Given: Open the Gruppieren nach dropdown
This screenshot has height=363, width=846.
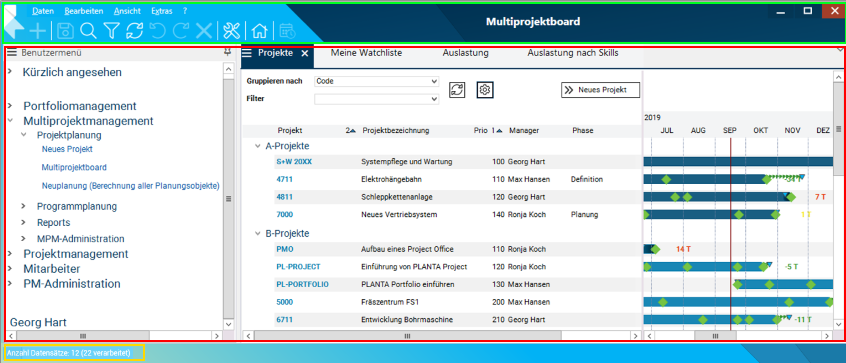Looking at the screenshot, I should (377, 81).
